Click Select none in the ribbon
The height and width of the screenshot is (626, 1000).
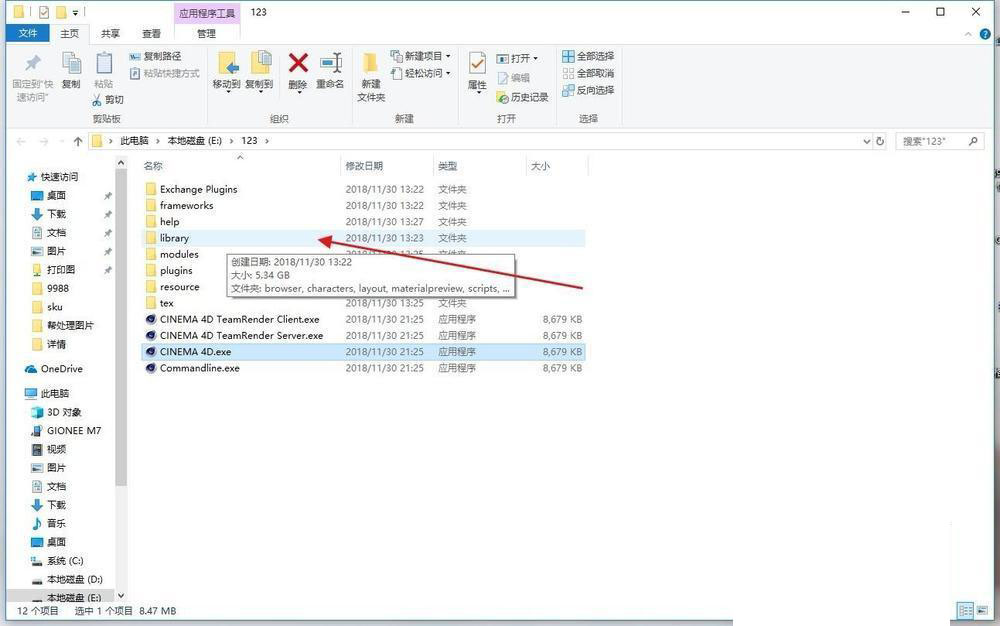click(x=588, y=73)
